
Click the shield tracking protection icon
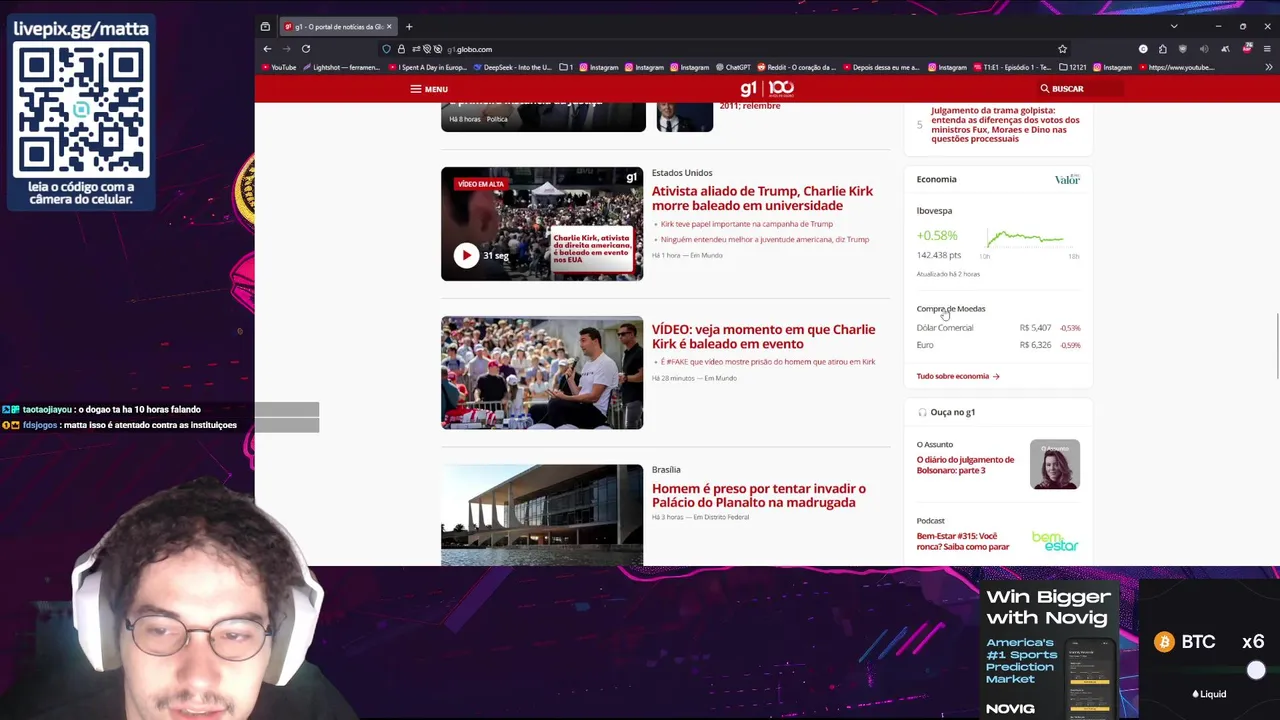pyautogui.click(x=386, y=49)
